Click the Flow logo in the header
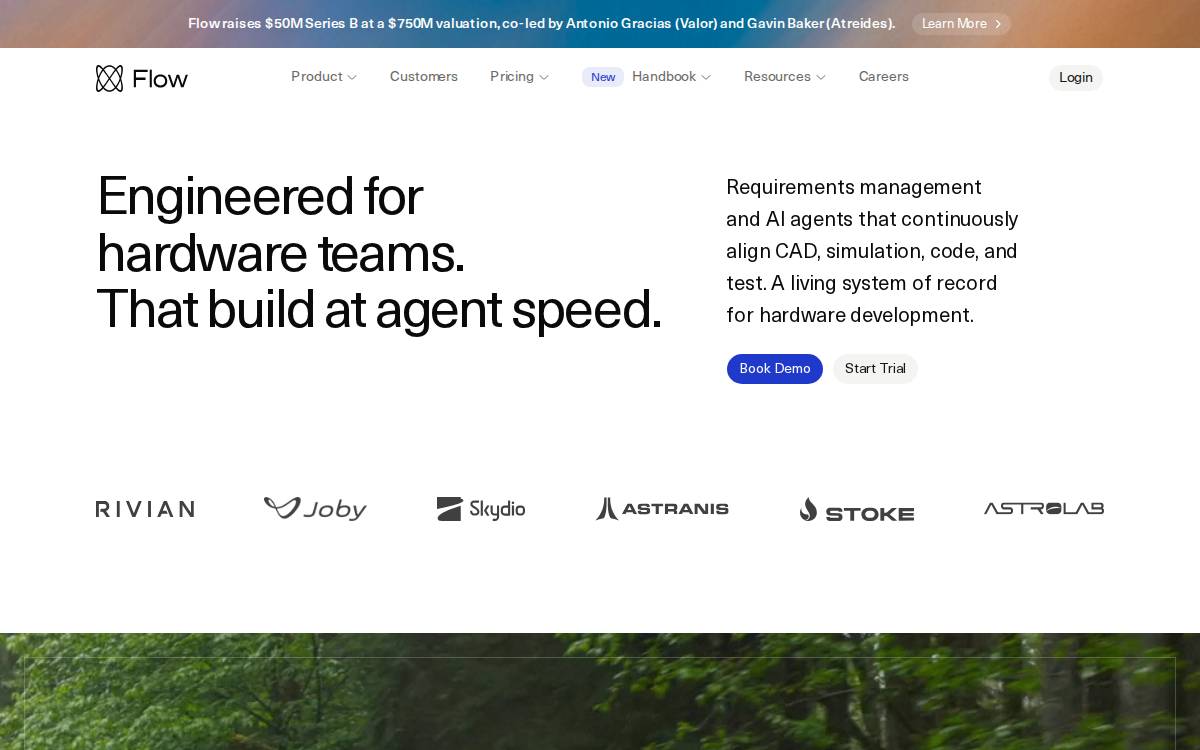The image size is (1200, 750). [141, 78]
